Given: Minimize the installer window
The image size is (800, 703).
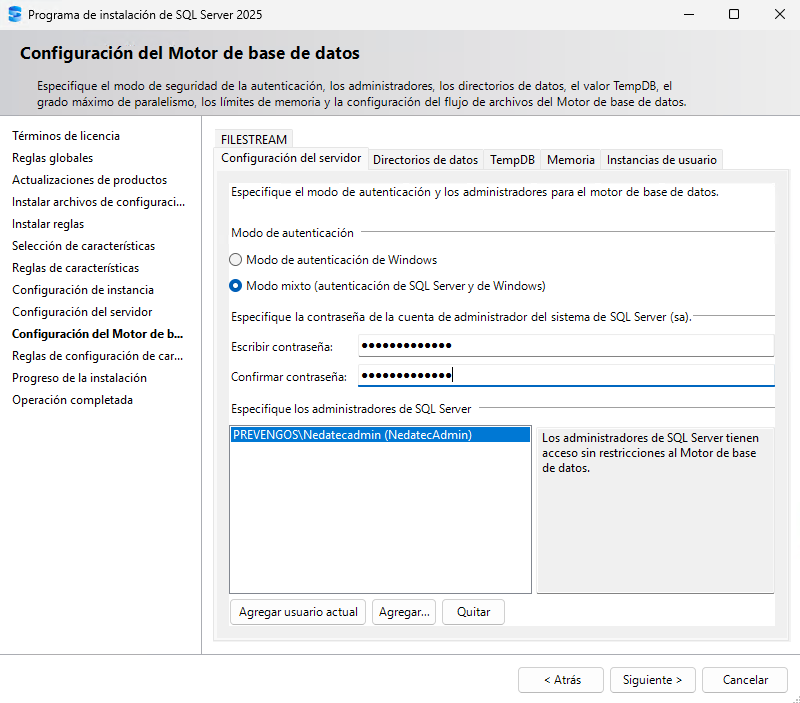Looking at the screenshot, I should pos(689,14).
